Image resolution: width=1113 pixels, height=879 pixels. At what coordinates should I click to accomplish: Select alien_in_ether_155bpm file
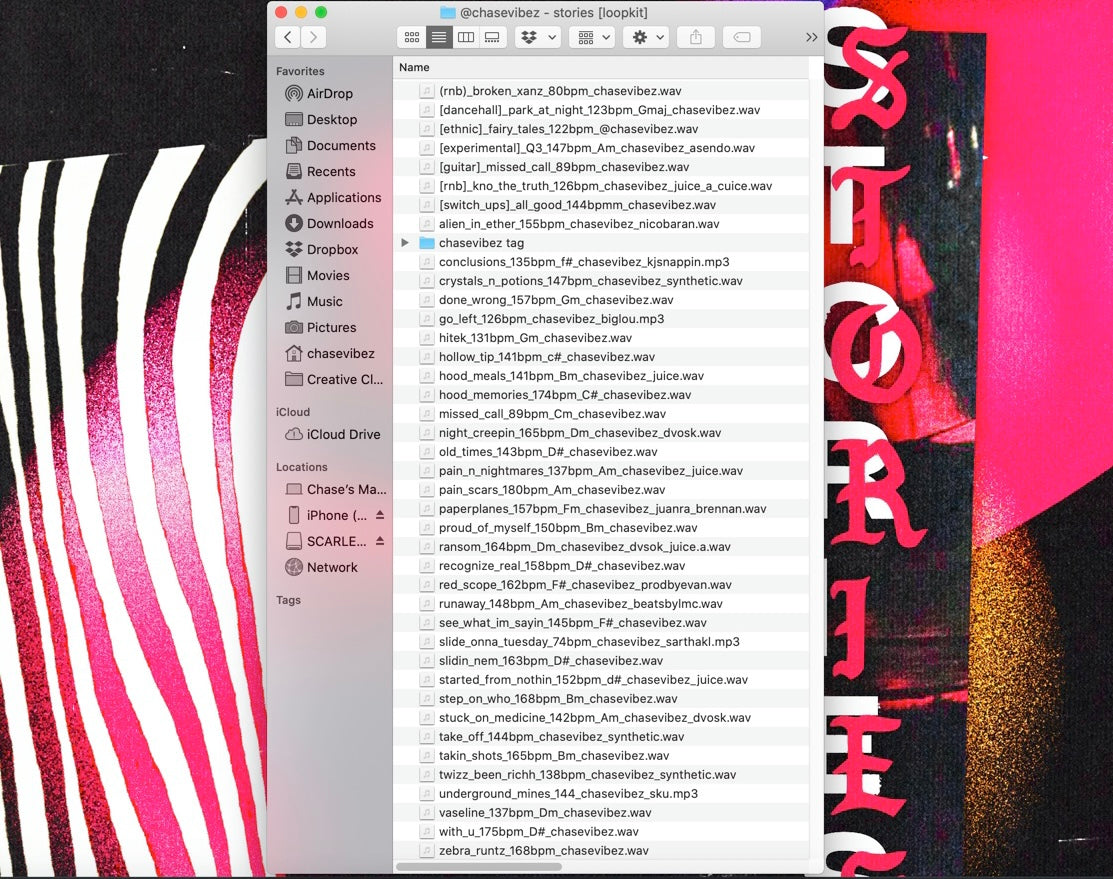pos(601,224)
